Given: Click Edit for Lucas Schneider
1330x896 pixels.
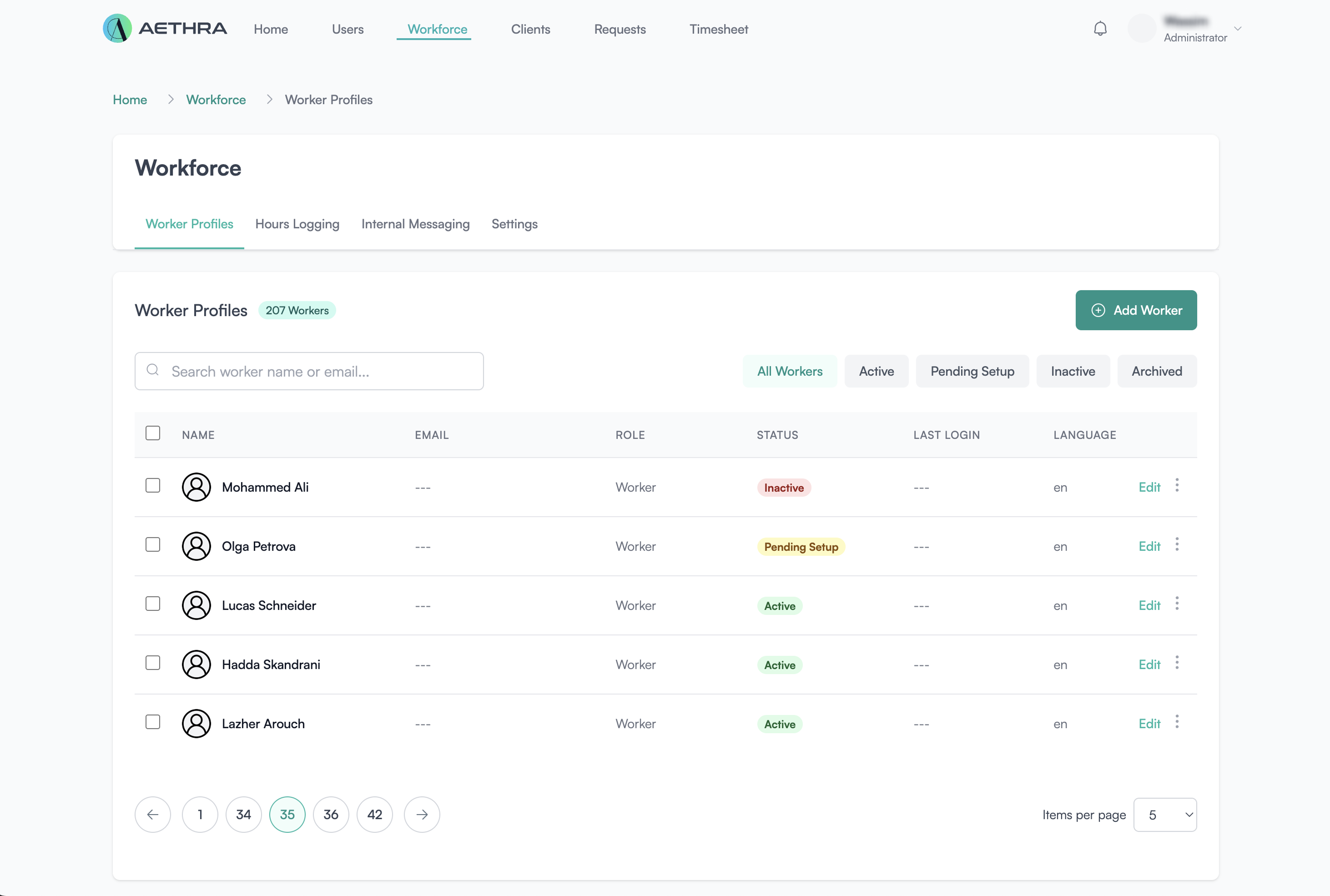Looking at the screenshot, I should coord(1149,606).
